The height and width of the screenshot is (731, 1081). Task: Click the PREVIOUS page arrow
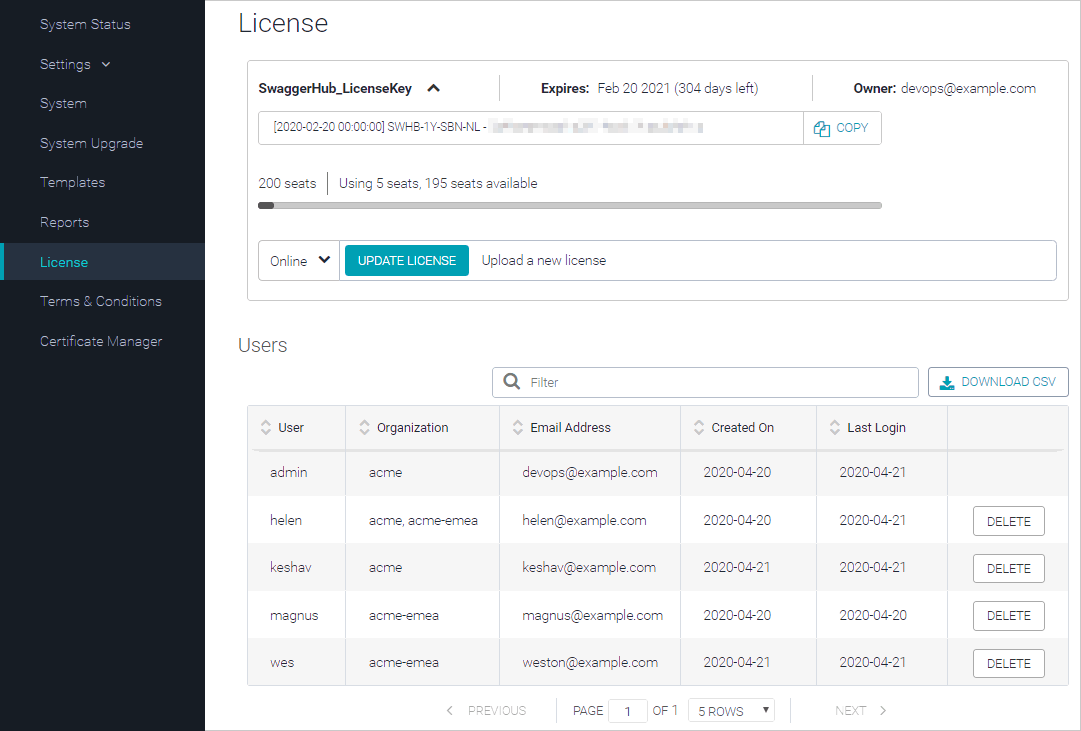[x=449, y=710]
